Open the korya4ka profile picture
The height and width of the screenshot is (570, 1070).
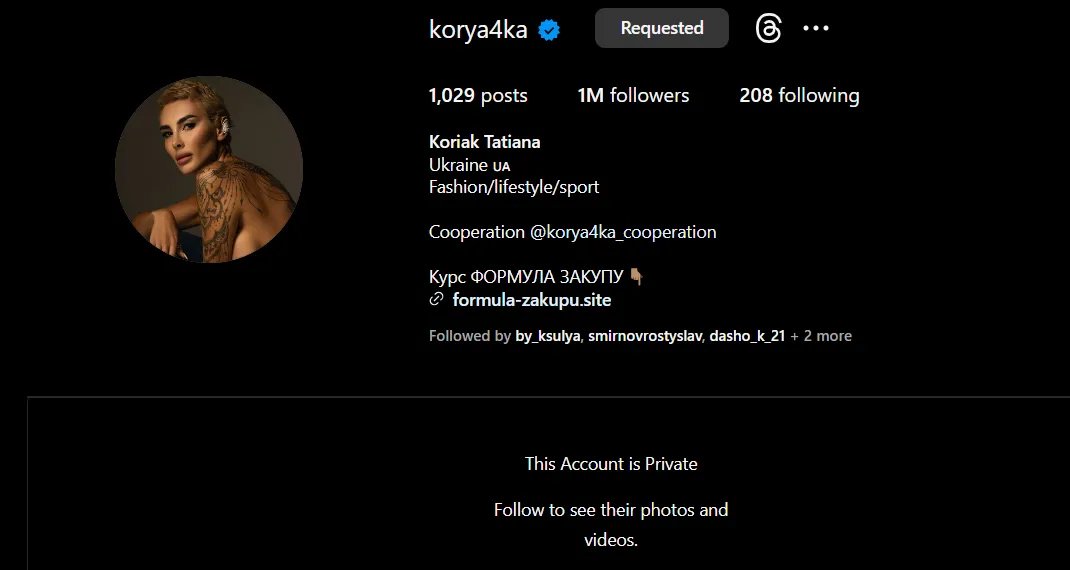209,169
